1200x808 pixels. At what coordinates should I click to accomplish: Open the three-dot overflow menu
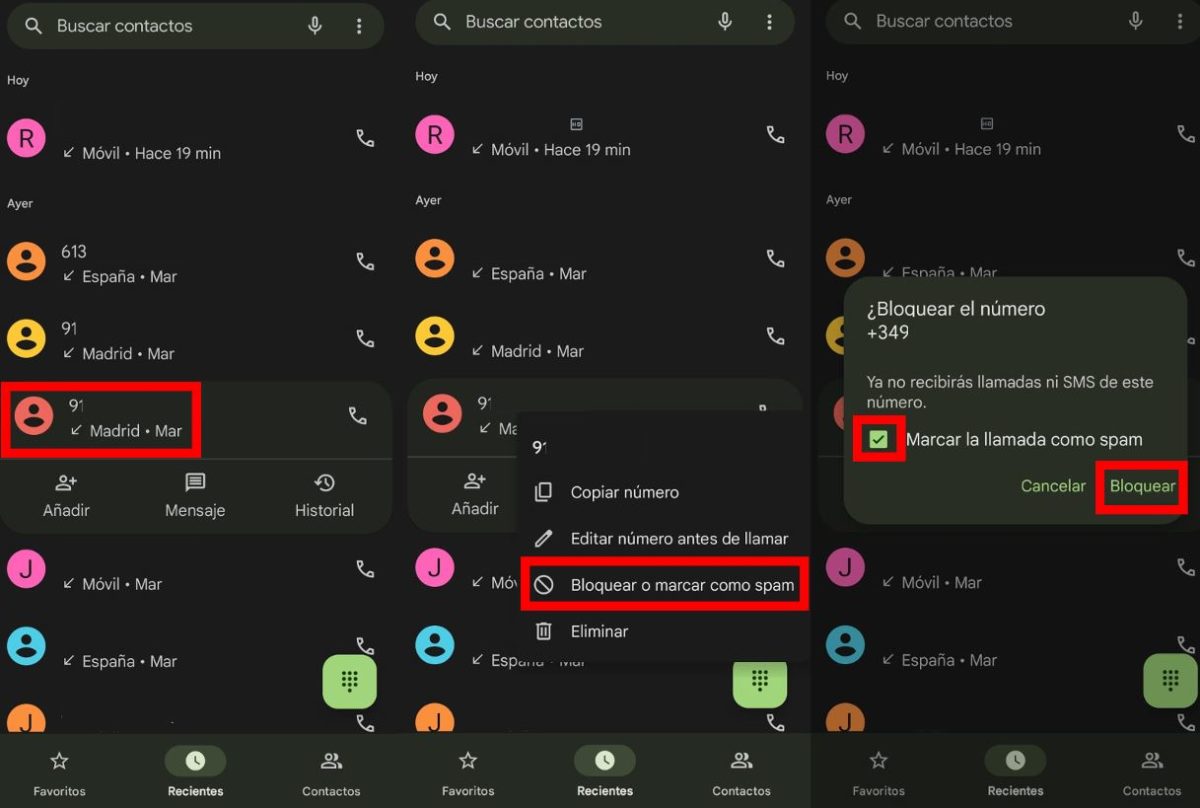(359, 25)
